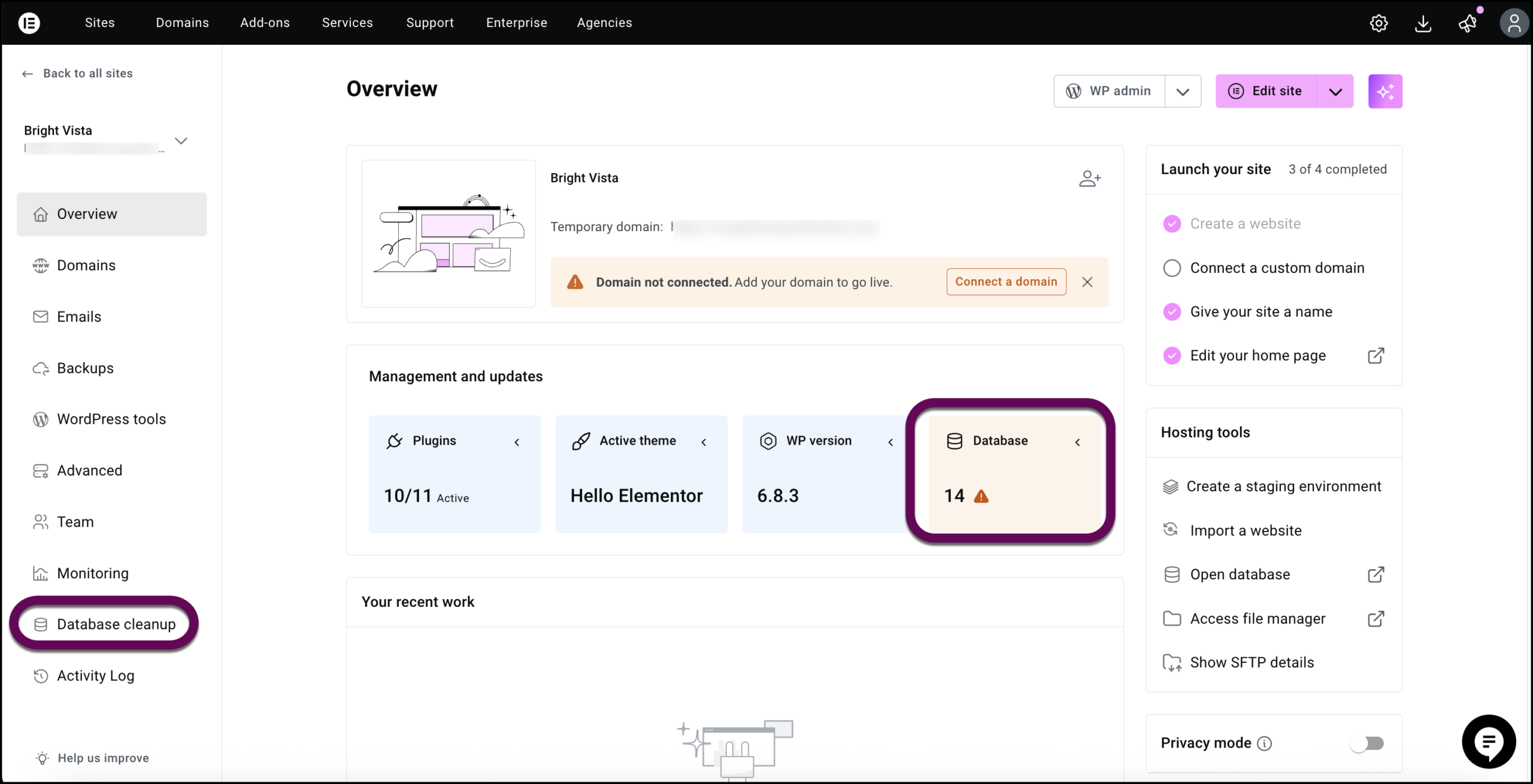This screenshot has height=784, width=1533.
Task: Toggle the Privacy mode switch
Action: [1367, 743]
